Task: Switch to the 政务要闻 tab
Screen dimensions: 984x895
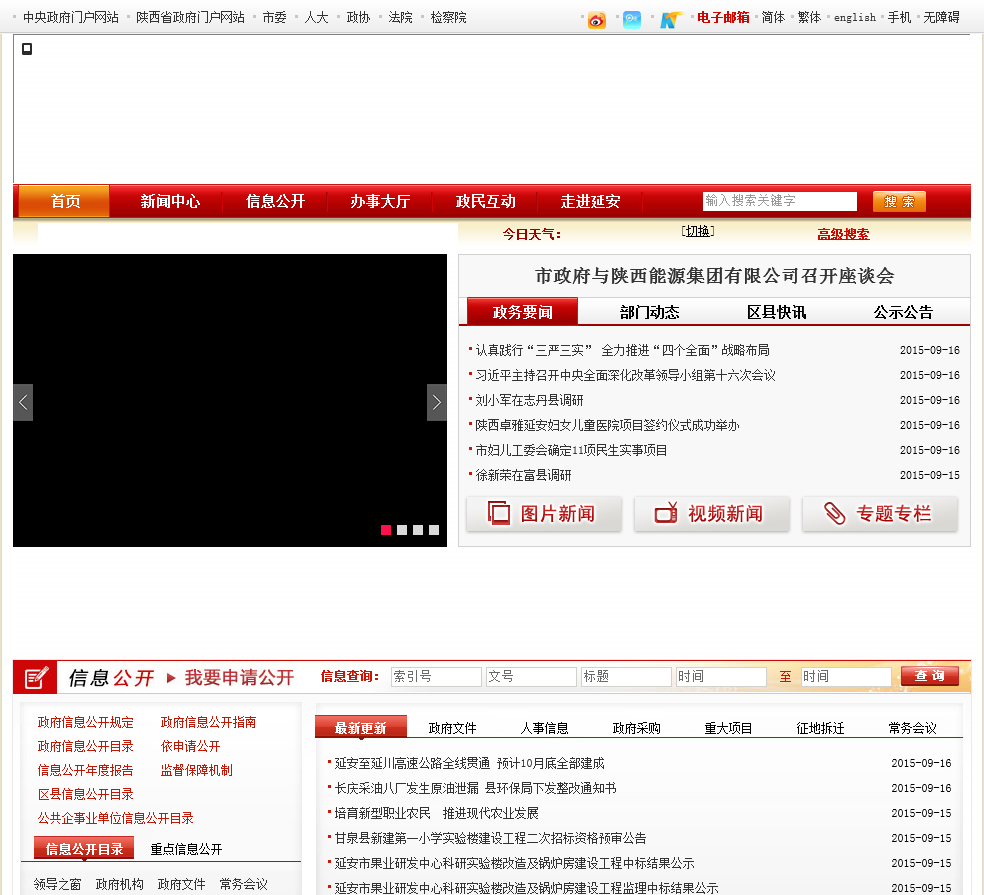Action: (x=522, y=312)
